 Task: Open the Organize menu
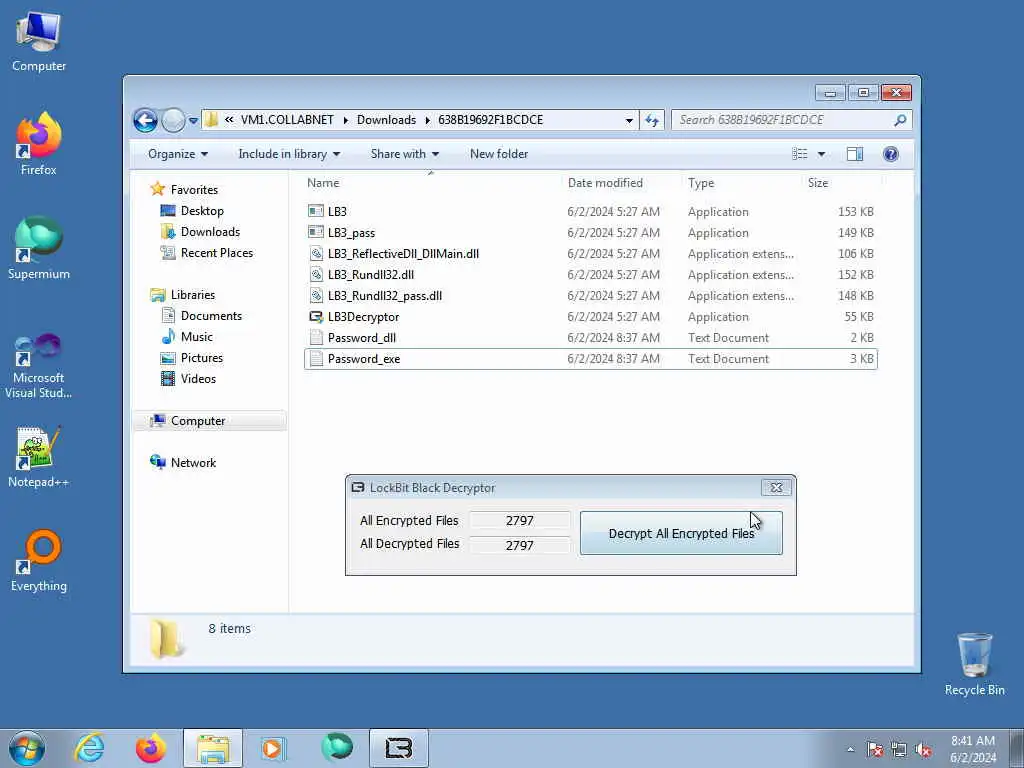coord(178,154)
